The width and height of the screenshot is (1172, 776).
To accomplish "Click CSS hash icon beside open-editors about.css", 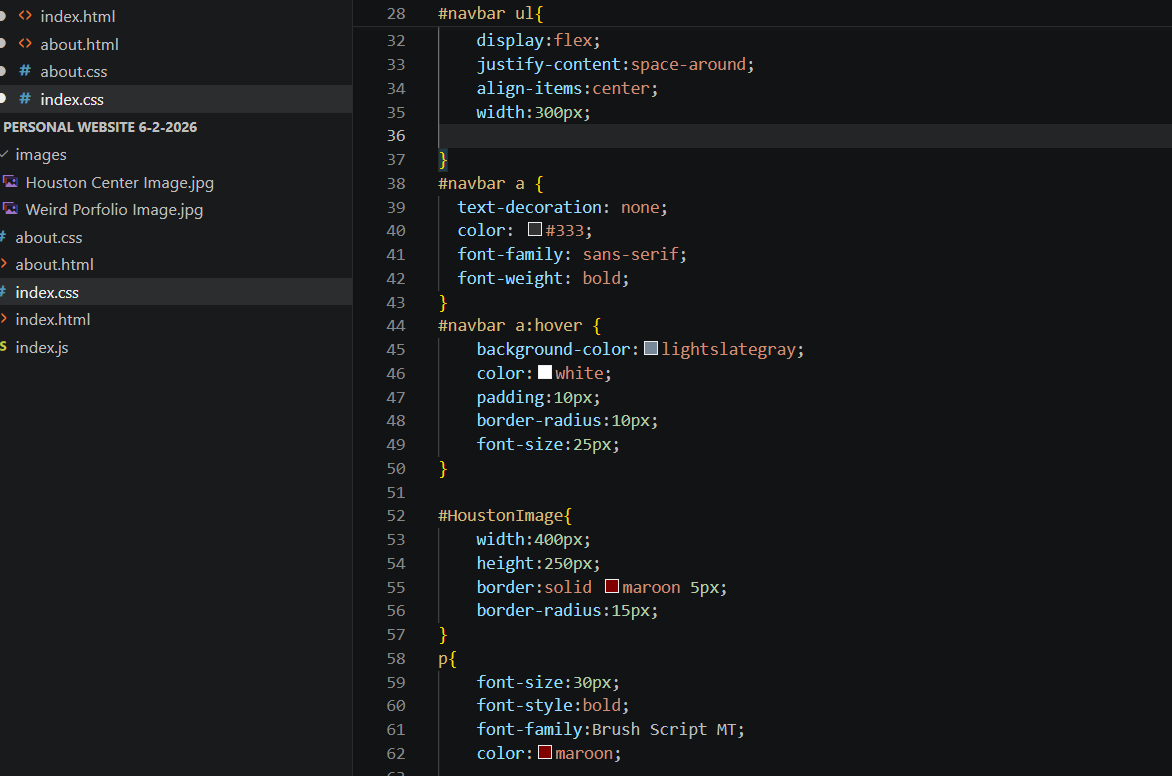I will tap(25, 71).
